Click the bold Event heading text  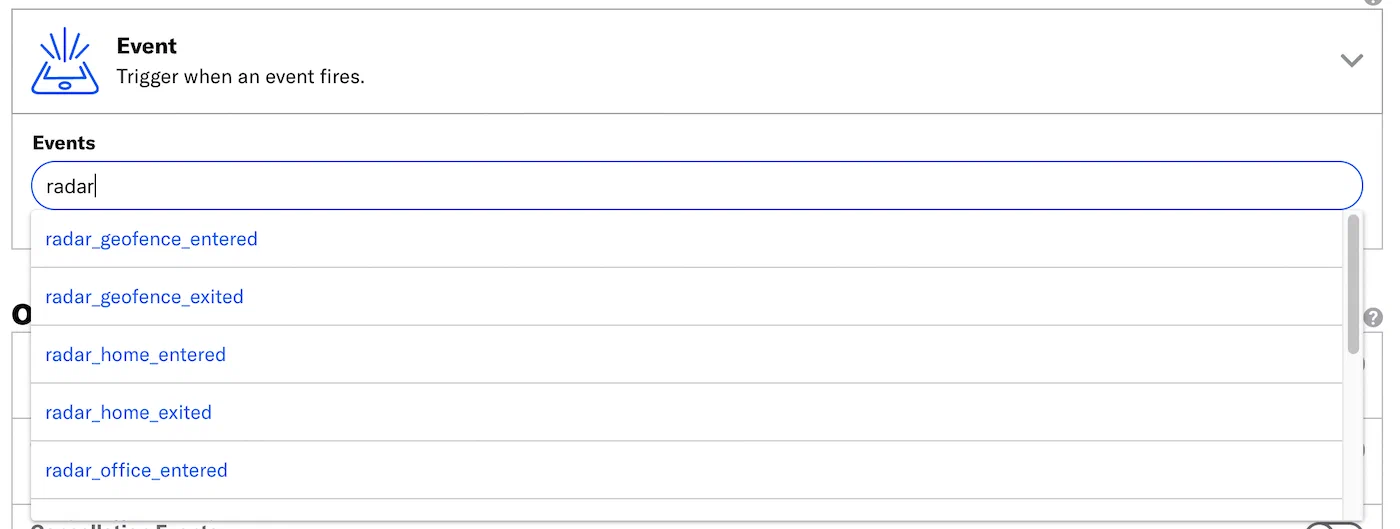(x=147, y=46)
